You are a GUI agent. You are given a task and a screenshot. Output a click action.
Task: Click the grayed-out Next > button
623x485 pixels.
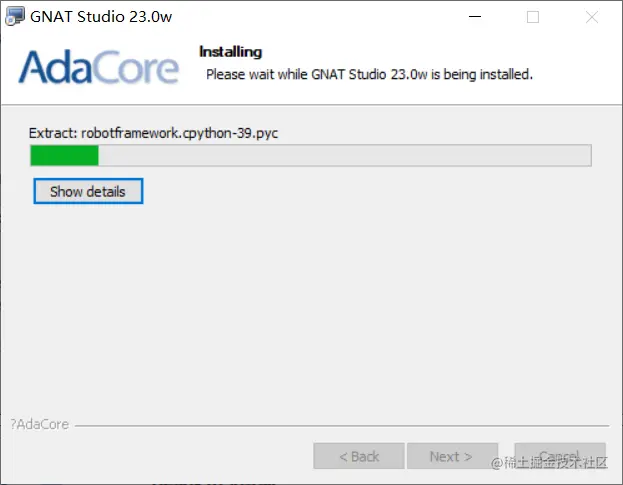point(453,456)
